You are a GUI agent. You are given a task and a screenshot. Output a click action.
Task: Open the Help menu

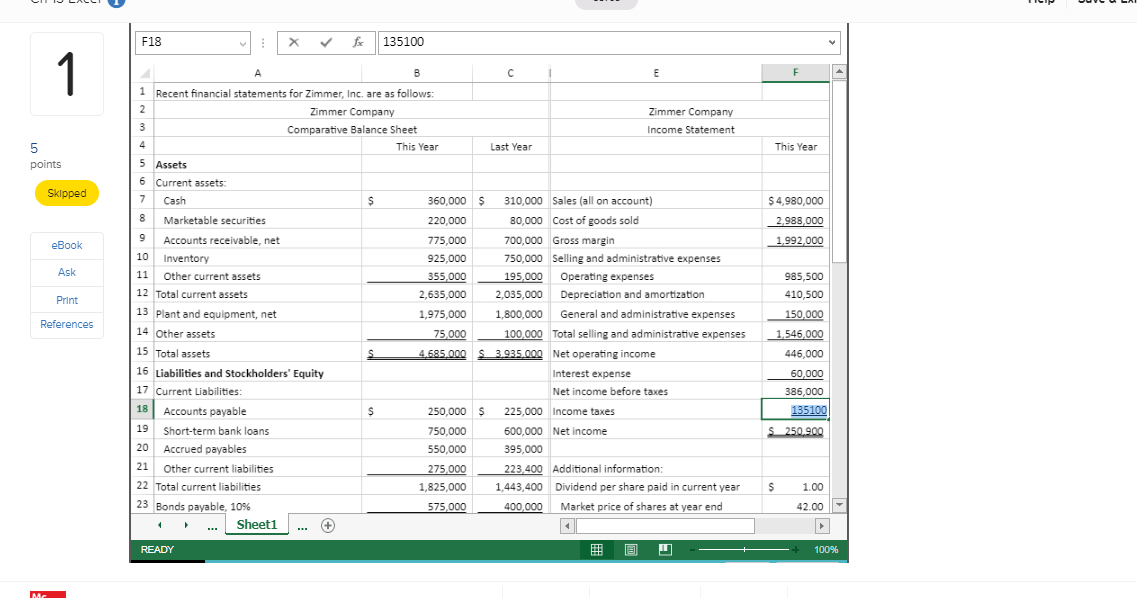click(1042, 2)
